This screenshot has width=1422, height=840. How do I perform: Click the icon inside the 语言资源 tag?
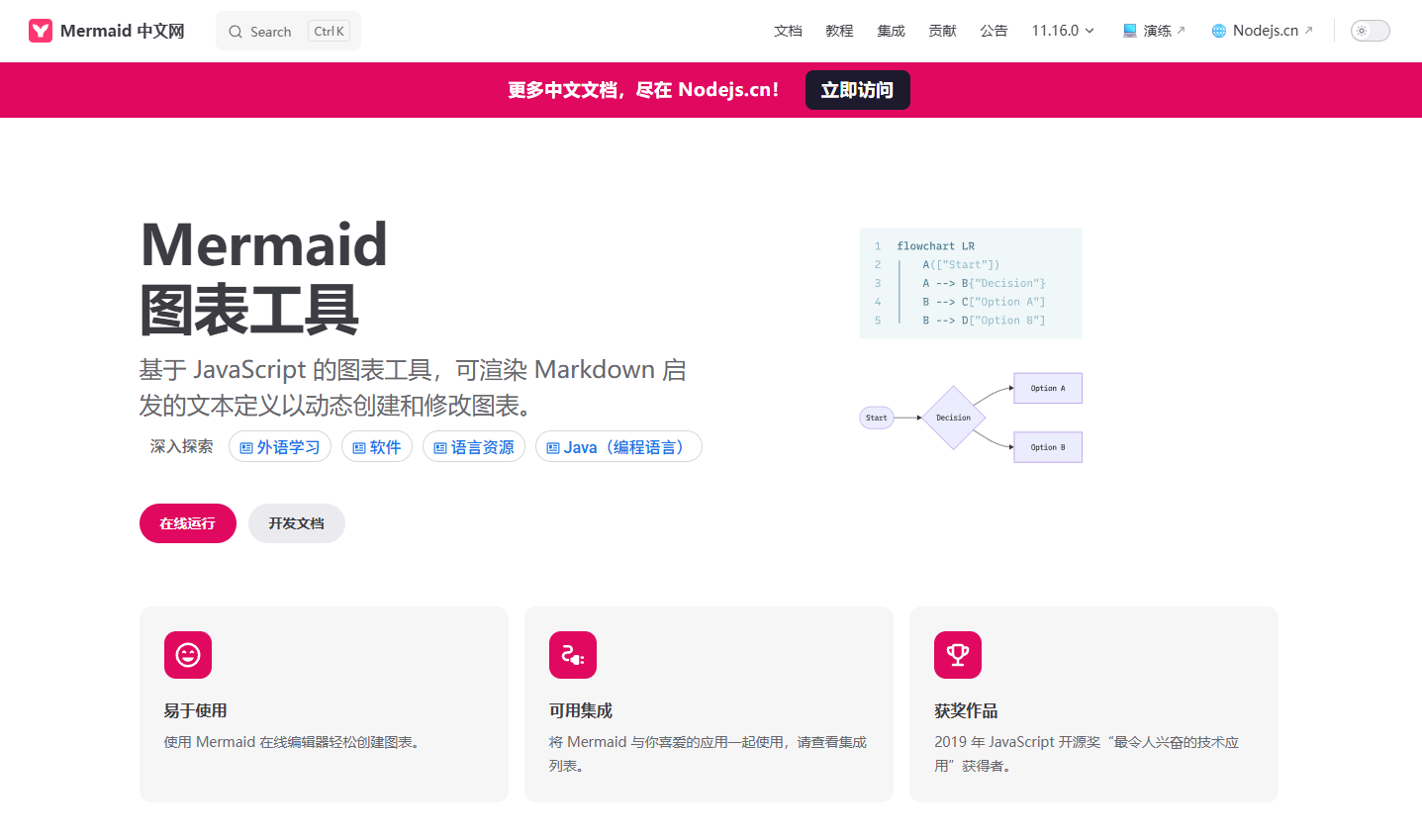pyautogui.click(x=440, y=448)
